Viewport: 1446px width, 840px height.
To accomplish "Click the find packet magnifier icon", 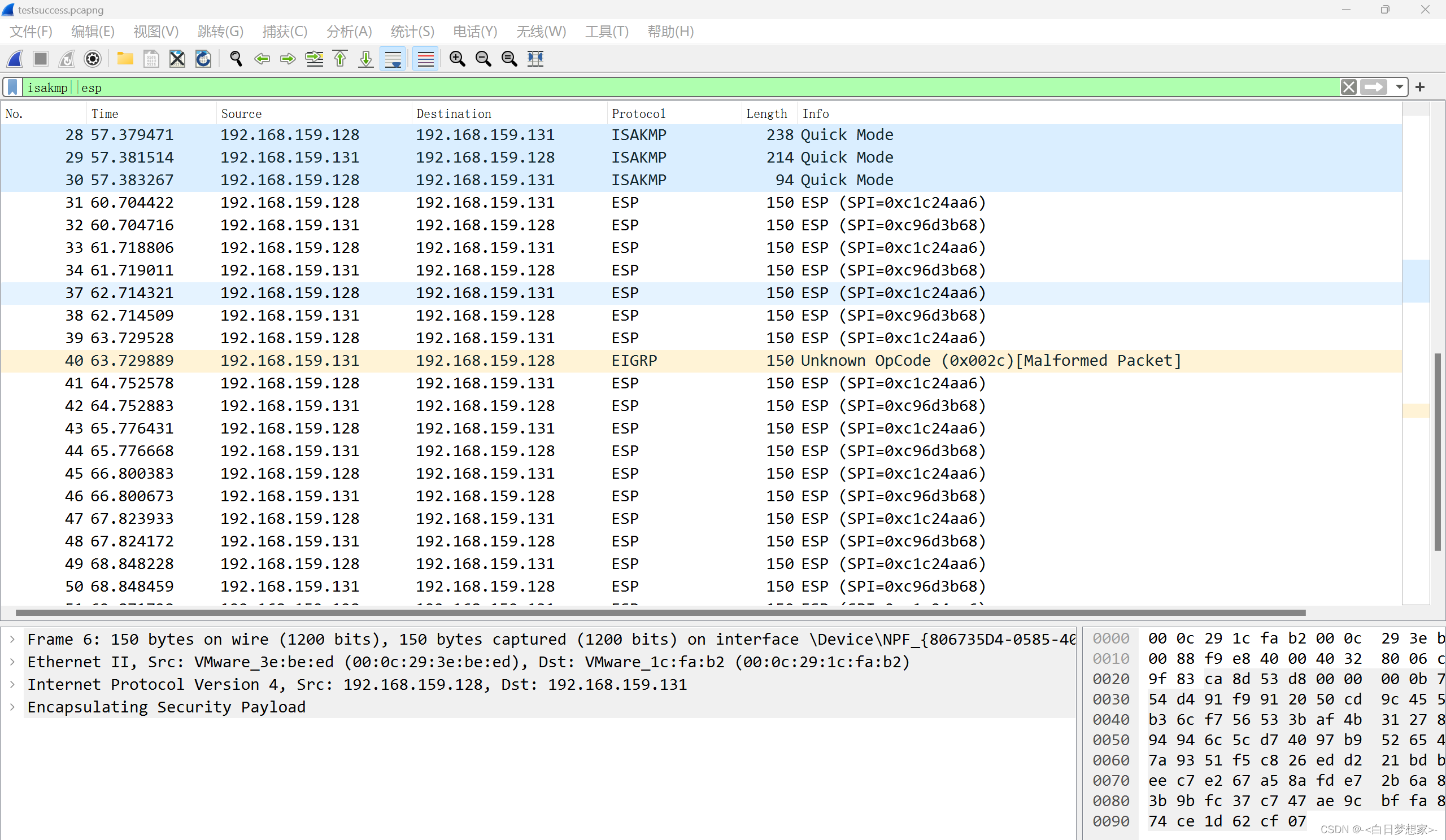I will point(236,59).
